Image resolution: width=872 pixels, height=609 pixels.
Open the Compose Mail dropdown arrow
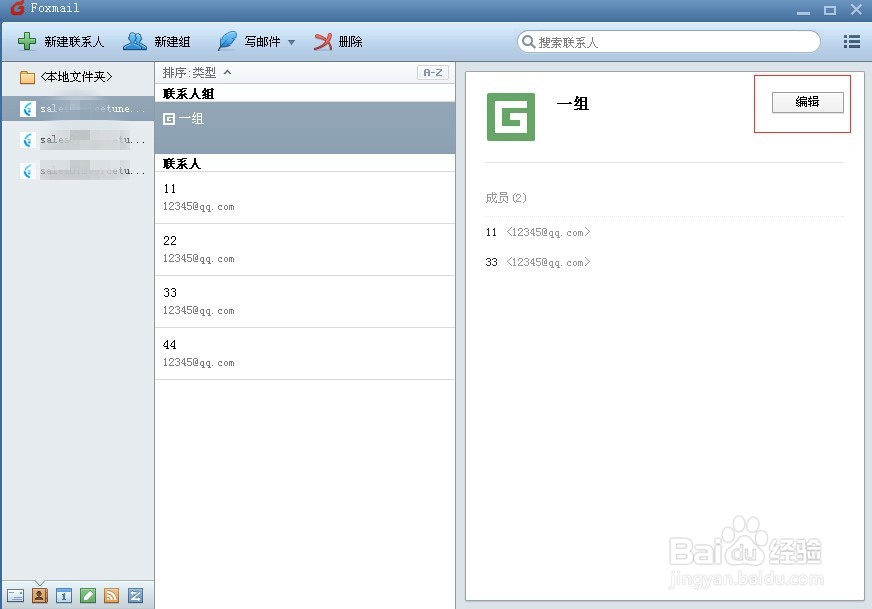pos(290,41)
